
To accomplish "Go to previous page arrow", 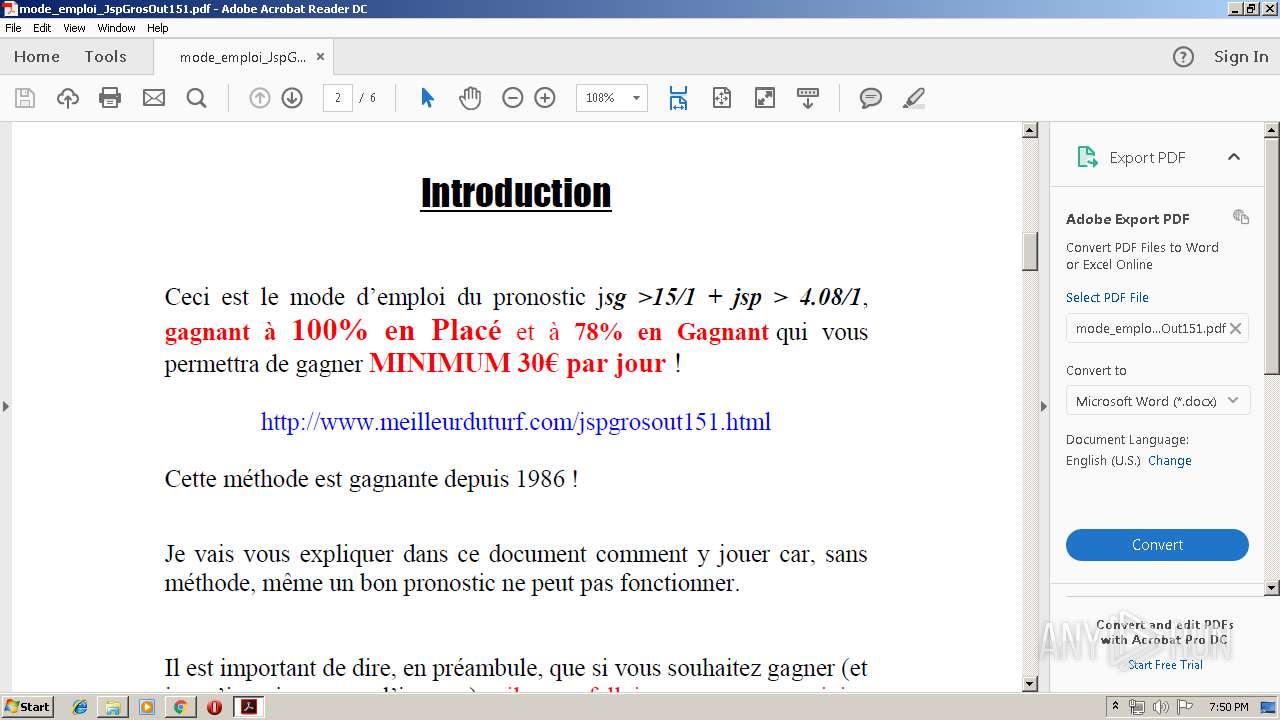I will pyautogui.click(x=260, y=98).
